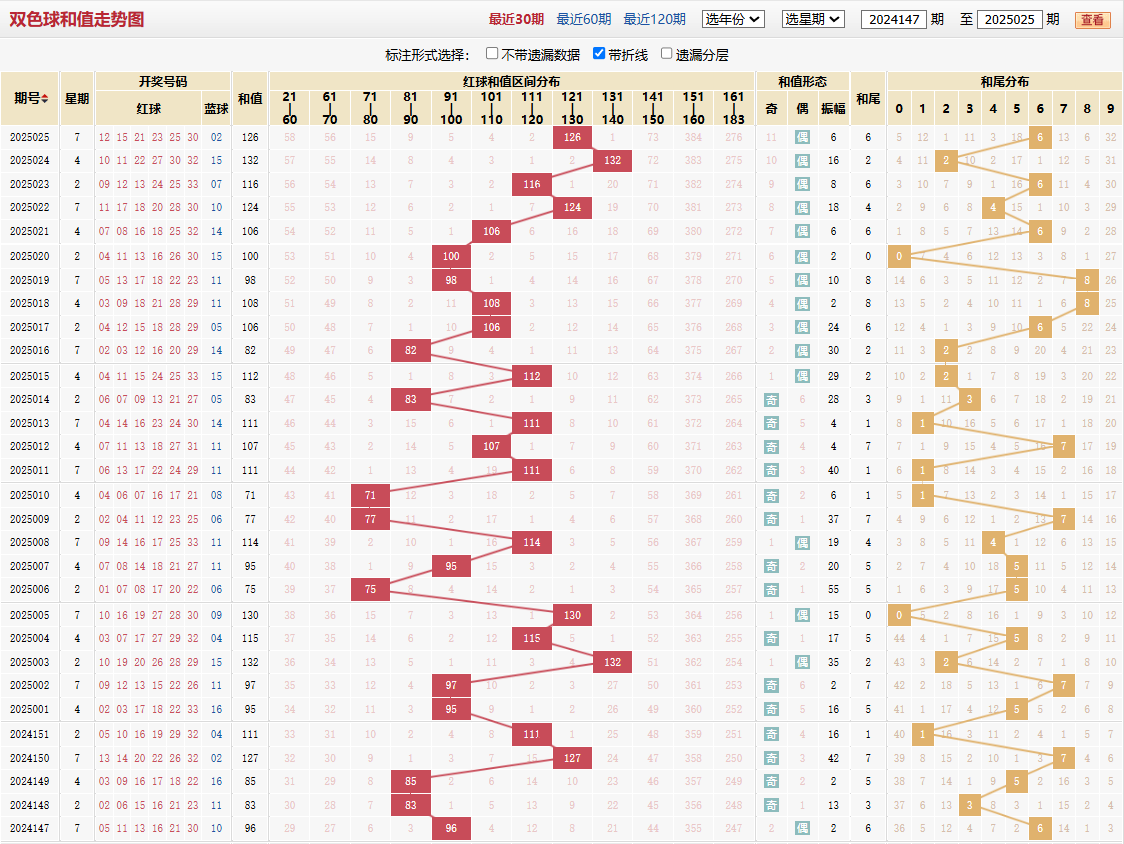Viewport: 1124px width, 844px height.
Task: Click the red sum marker 96
Action: 451,828
